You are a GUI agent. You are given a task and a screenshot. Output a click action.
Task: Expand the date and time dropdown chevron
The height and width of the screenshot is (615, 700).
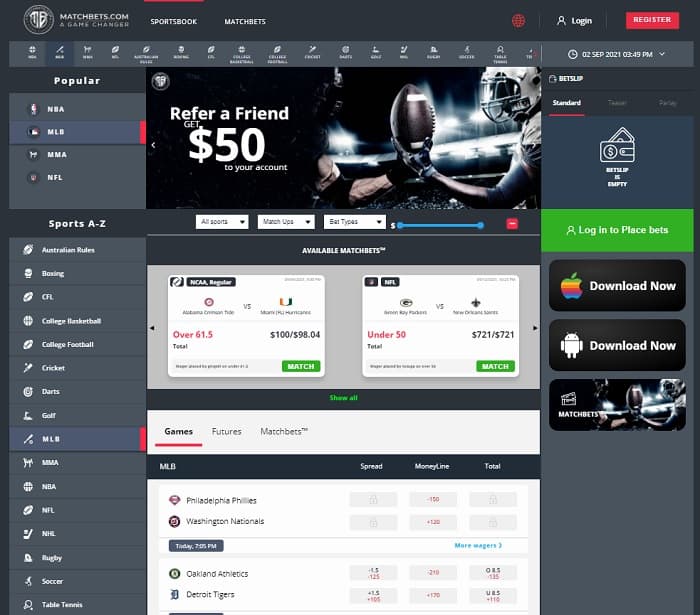pos(662,54)
